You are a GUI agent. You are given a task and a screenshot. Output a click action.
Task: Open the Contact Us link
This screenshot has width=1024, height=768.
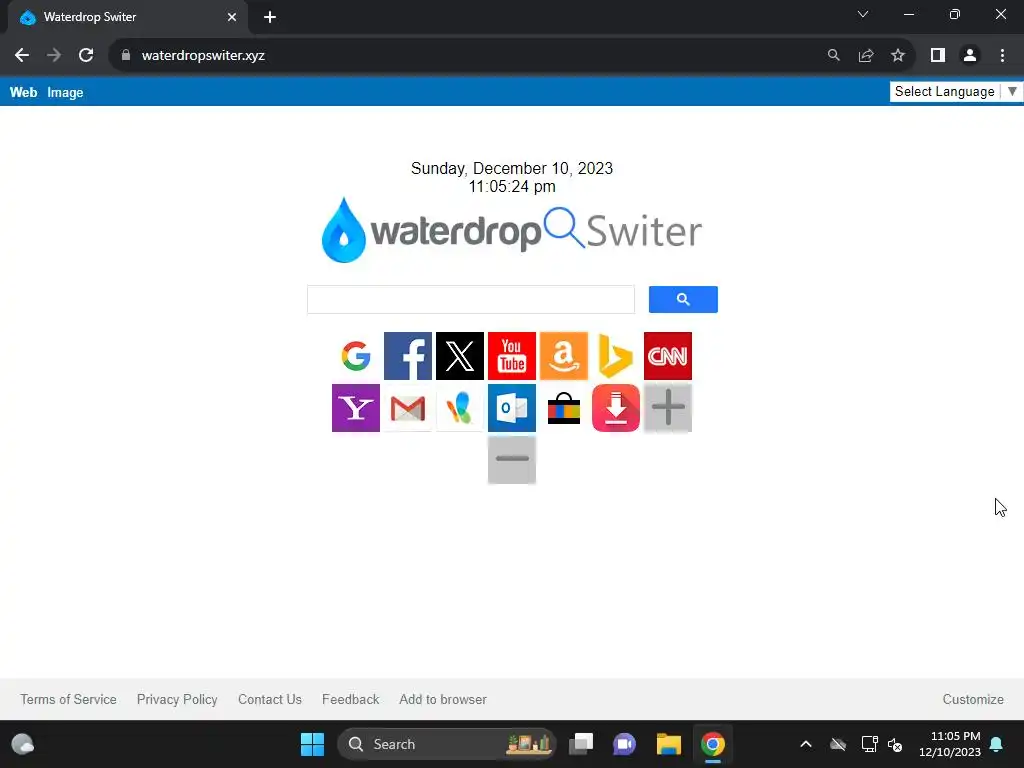coord(270,699)
